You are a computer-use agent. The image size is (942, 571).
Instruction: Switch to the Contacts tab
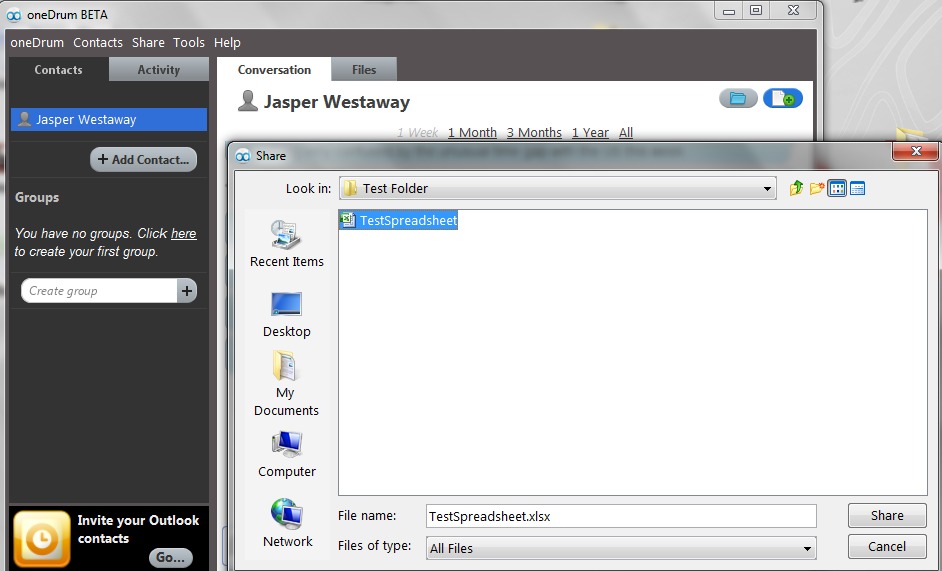(x=58, y=70)
